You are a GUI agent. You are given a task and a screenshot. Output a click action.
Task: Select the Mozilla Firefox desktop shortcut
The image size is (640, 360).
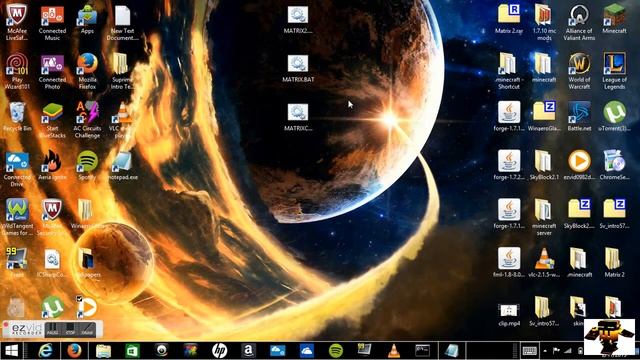tap(87, 71)
